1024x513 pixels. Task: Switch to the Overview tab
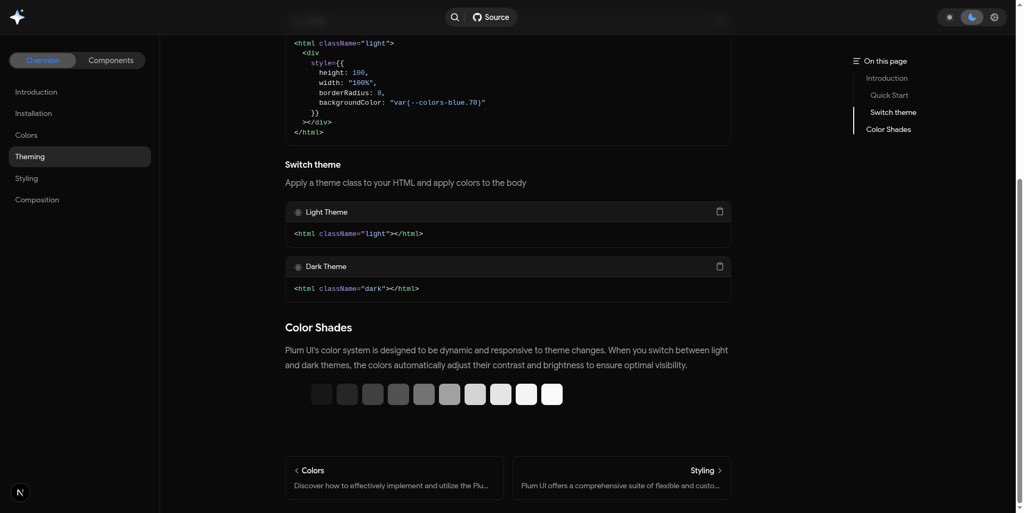43,61
